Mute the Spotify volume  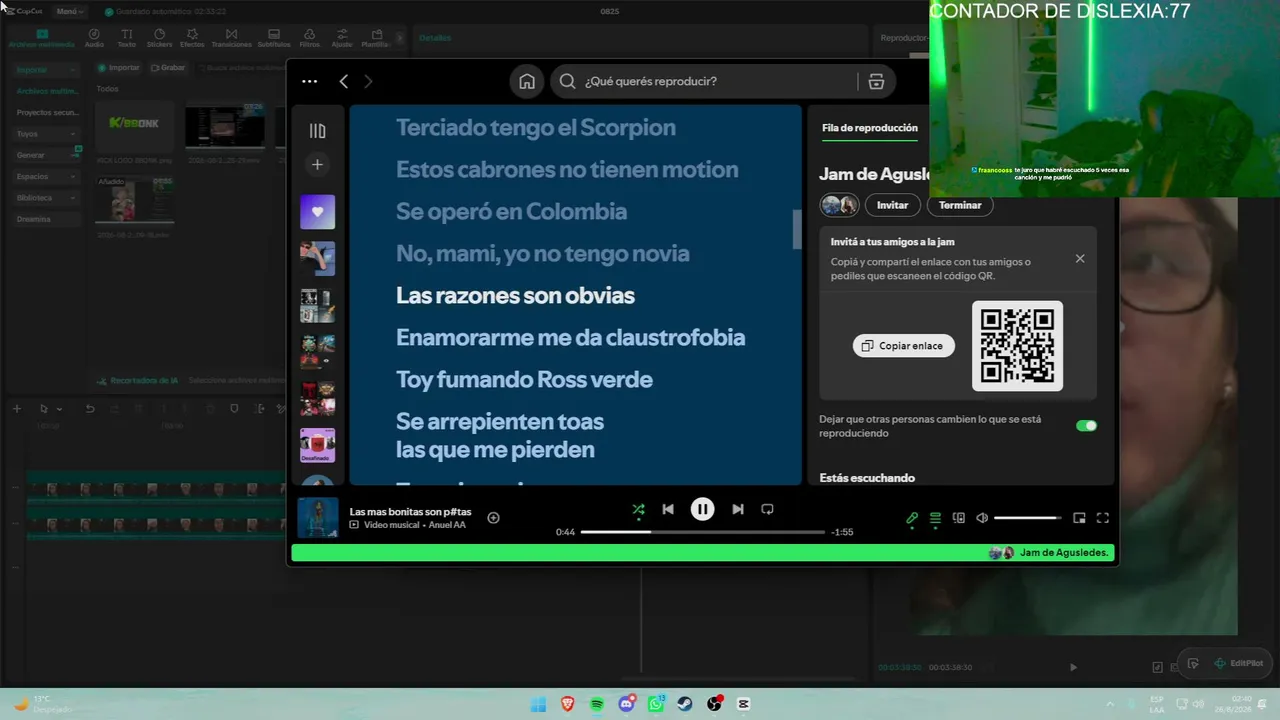click(x=982, y=518)
